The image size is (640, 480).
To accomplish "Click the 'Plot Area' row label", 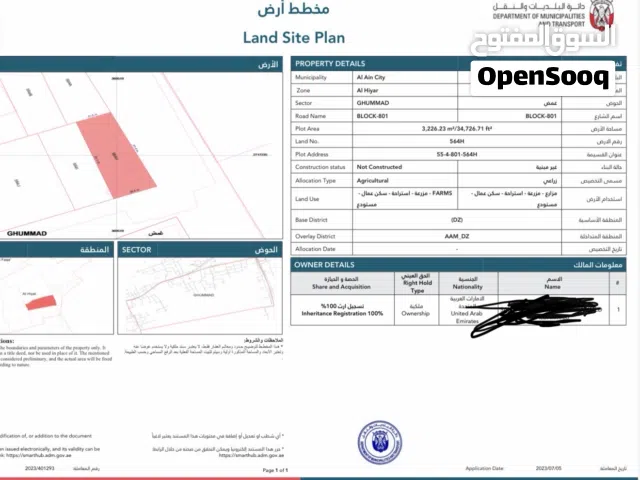I will click(307, 129).
